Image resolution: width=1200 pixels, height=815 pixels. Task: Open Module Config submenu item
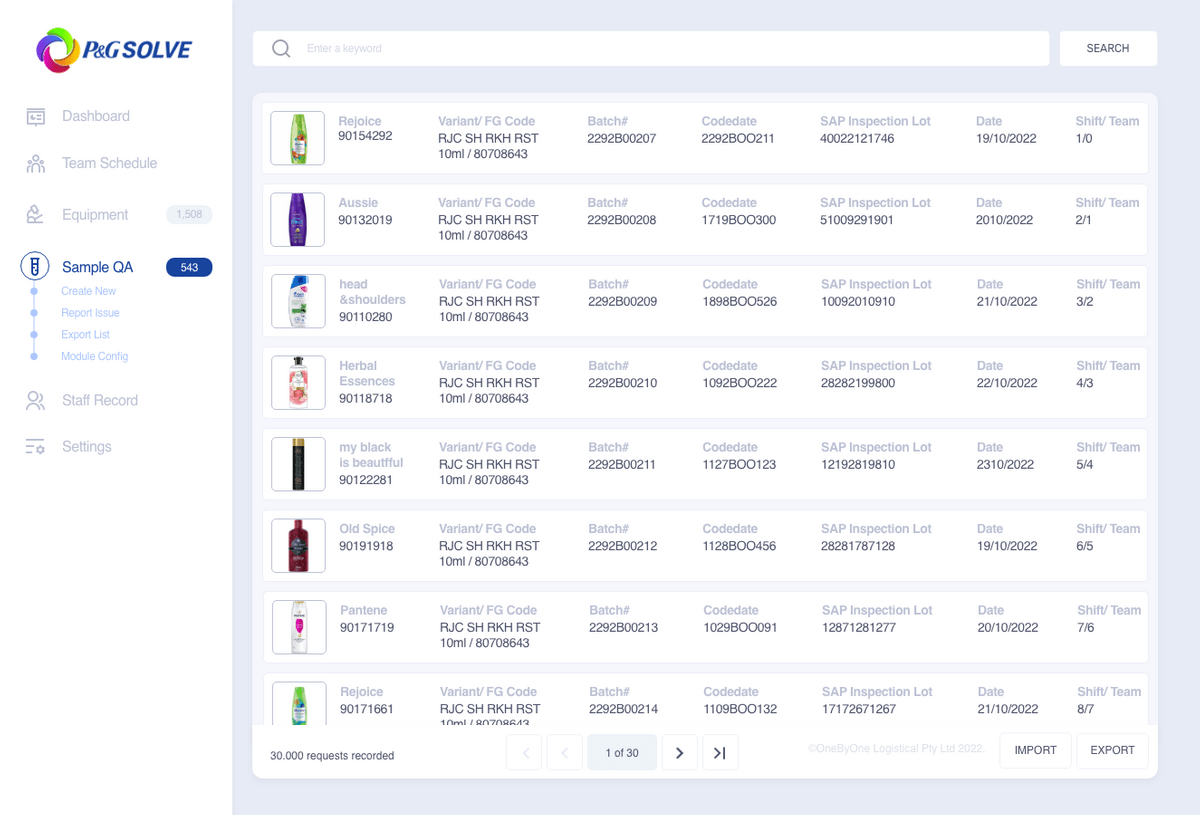click(94, 357)
